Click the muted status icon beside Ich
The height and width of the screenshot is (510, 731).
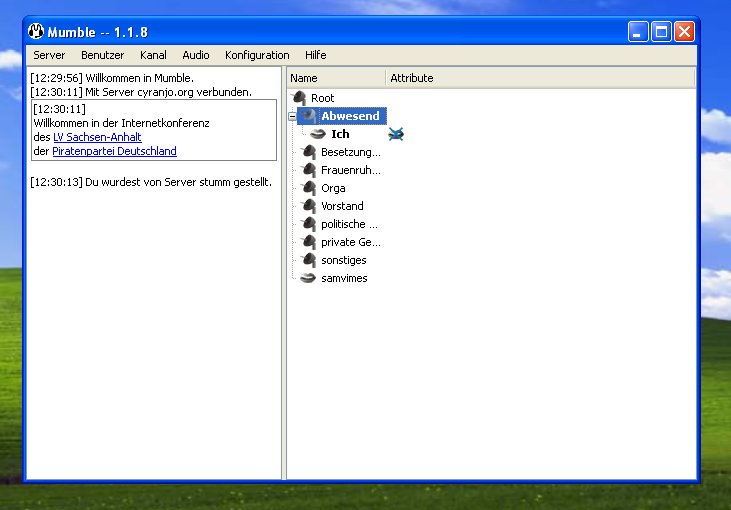396,134
